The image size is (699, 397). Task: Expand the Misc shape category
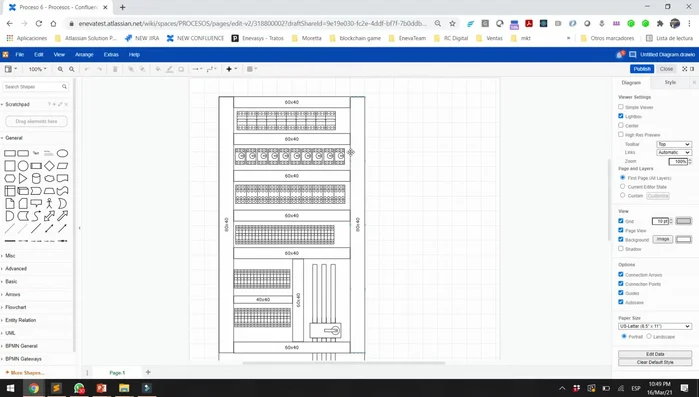point(10,256)
